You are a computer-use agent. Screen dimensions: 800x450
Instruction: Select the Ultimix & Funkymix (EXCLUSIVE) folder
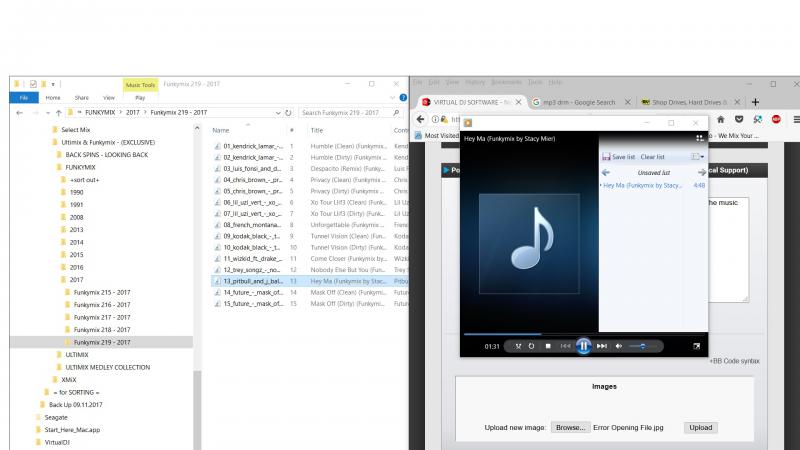108,142
